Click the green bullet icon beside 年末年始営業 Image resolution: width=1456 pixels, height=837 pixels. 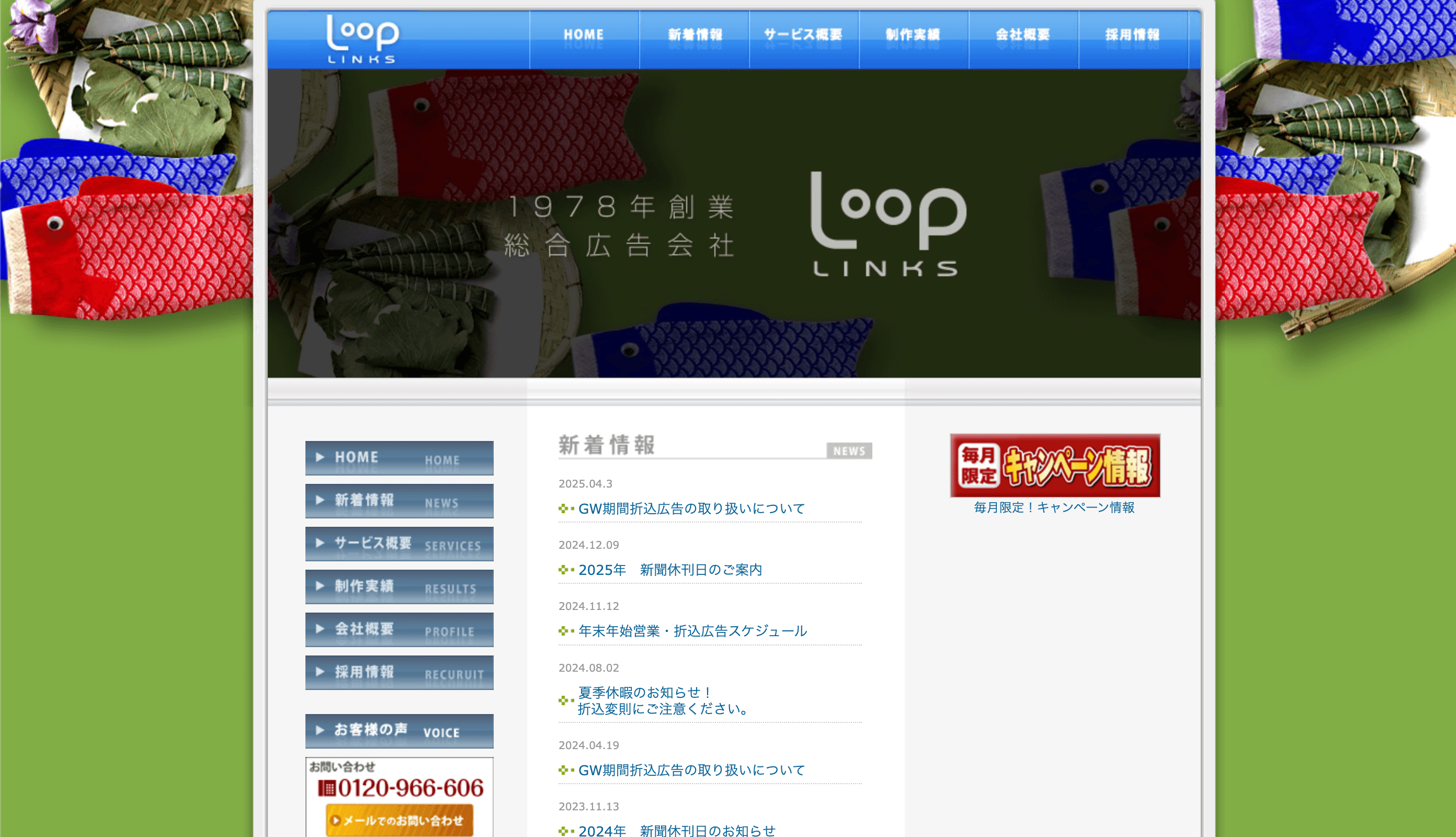566,631
